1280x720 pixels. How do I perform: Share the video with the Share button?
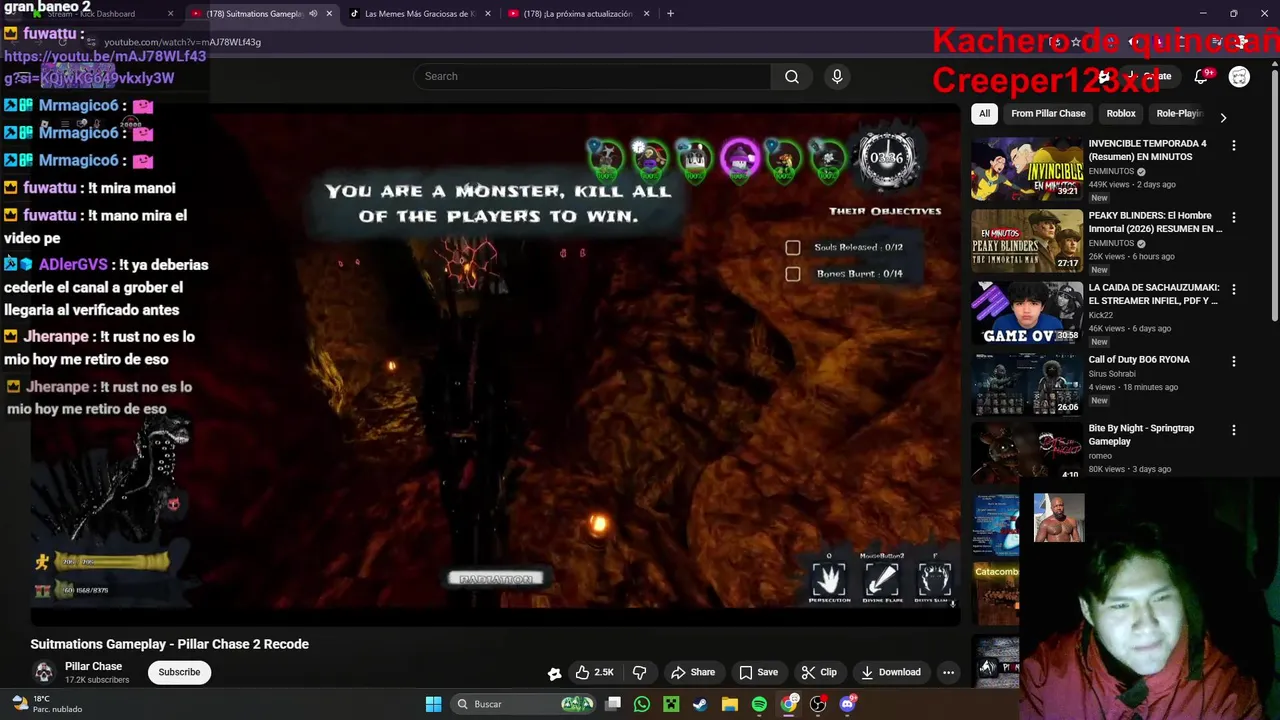(x=693, y=672)
